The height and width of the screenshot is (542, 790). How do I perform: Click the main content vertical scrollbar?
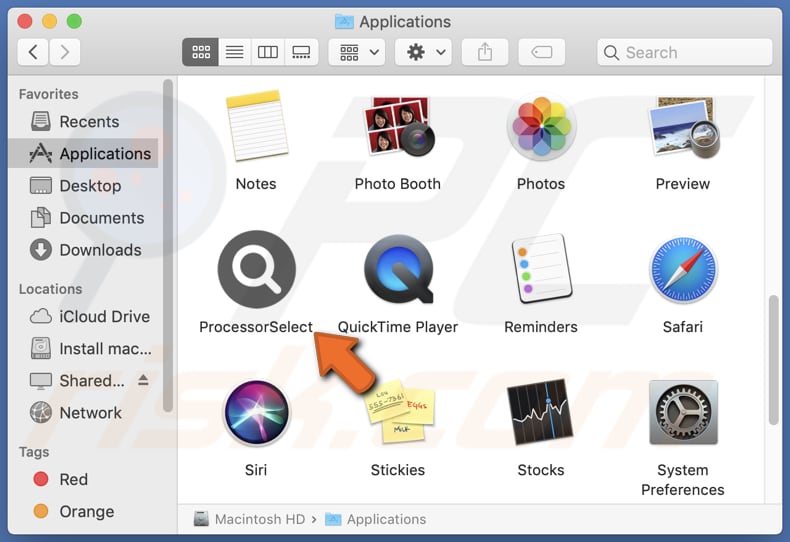pyautogui.click(x=773, y=361)
